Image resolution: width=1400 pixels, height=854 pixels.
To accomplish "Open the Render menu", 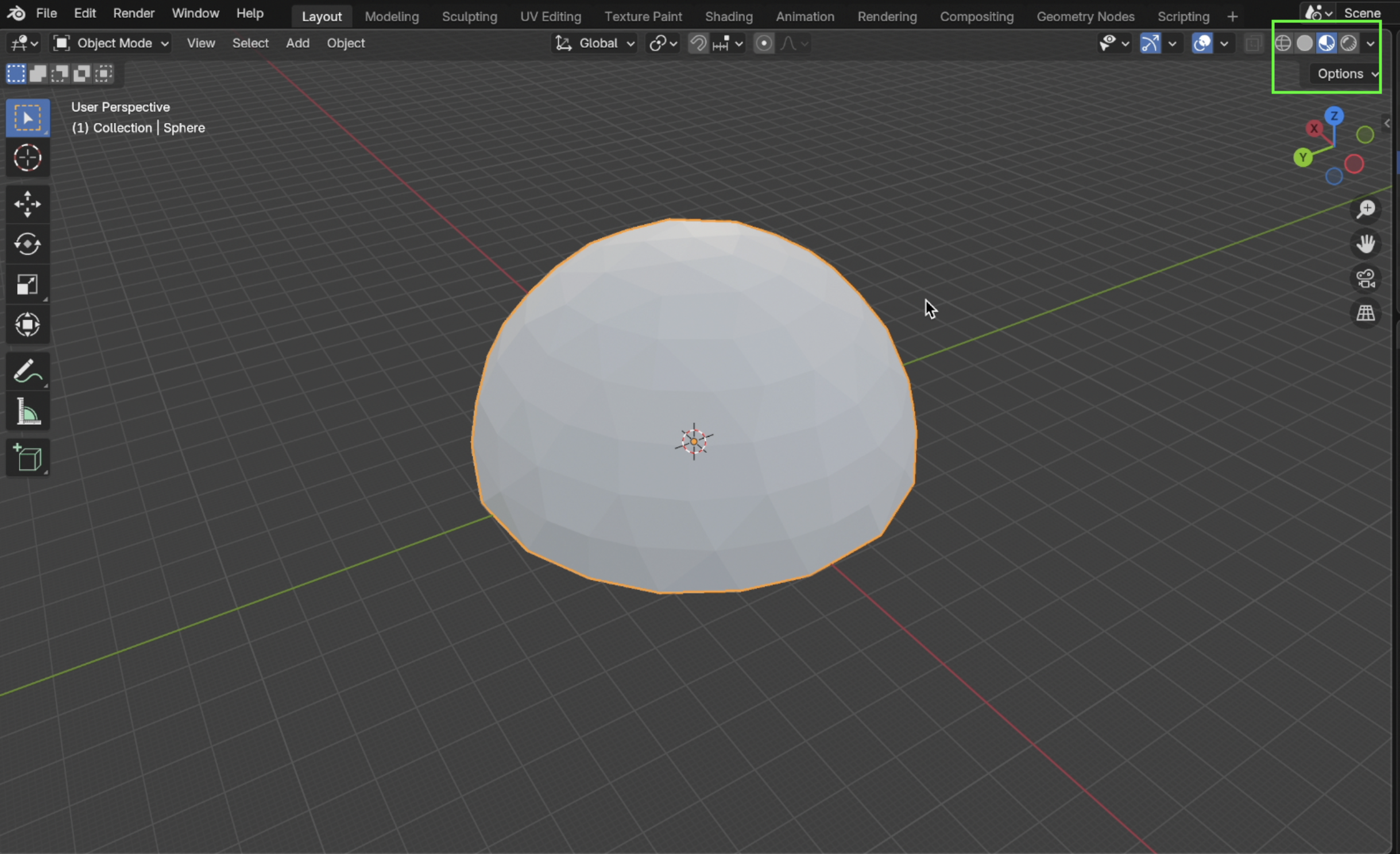I will (133, 13).
